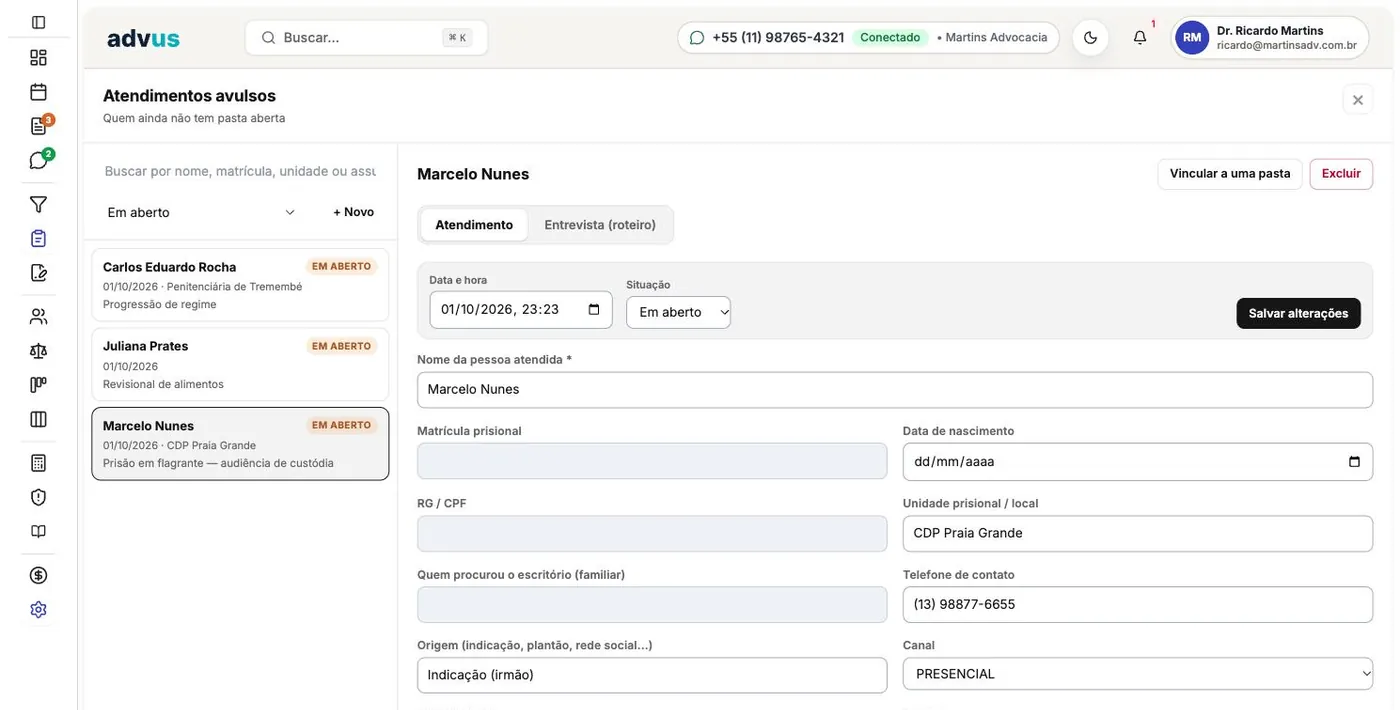Switch to the Entrevista (roteiro) tab
Screen dimensions: 1400x710
tap(600, 225)
